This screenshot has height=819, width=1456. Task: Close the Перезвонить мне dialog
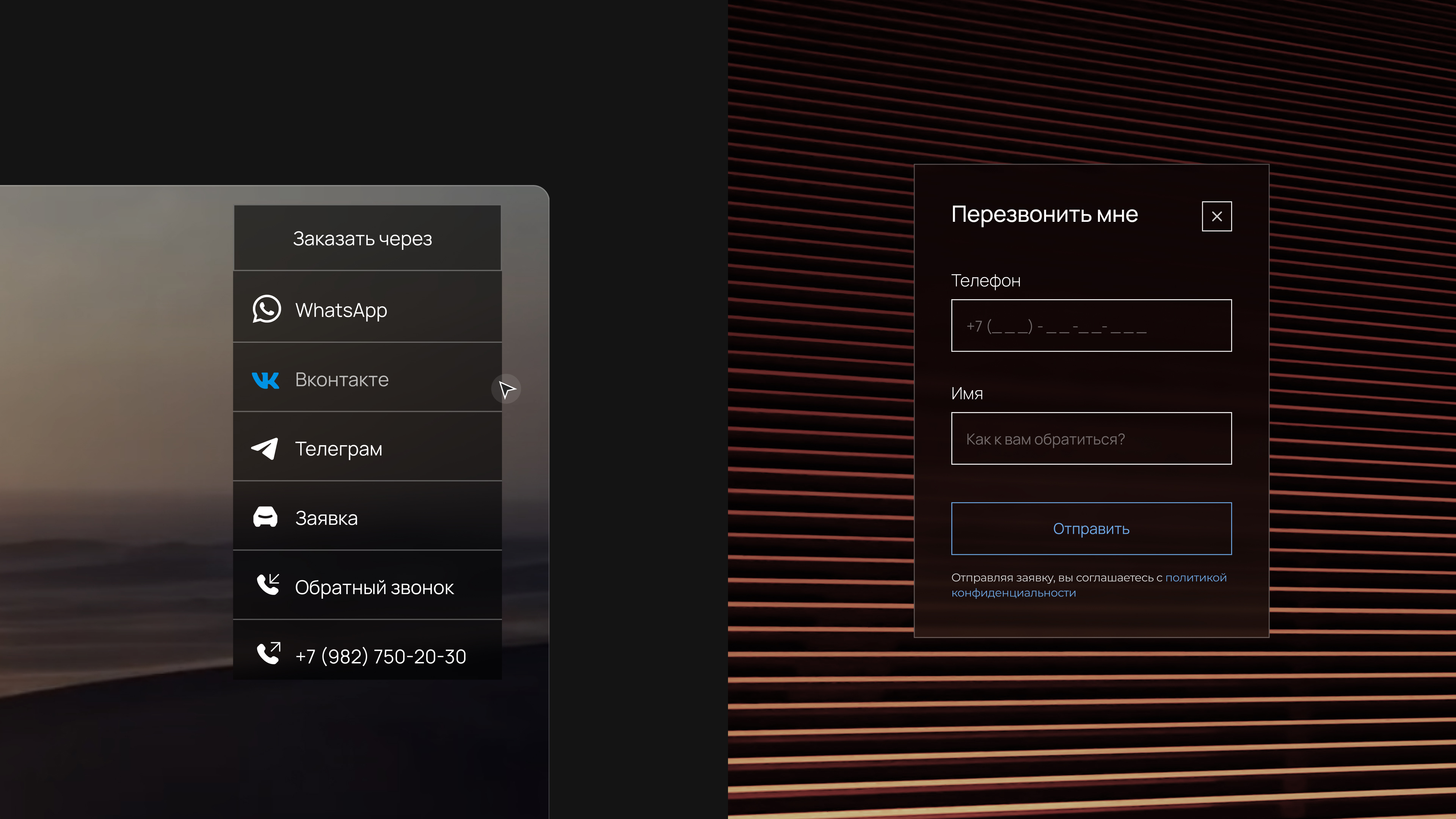[1216, 217]
